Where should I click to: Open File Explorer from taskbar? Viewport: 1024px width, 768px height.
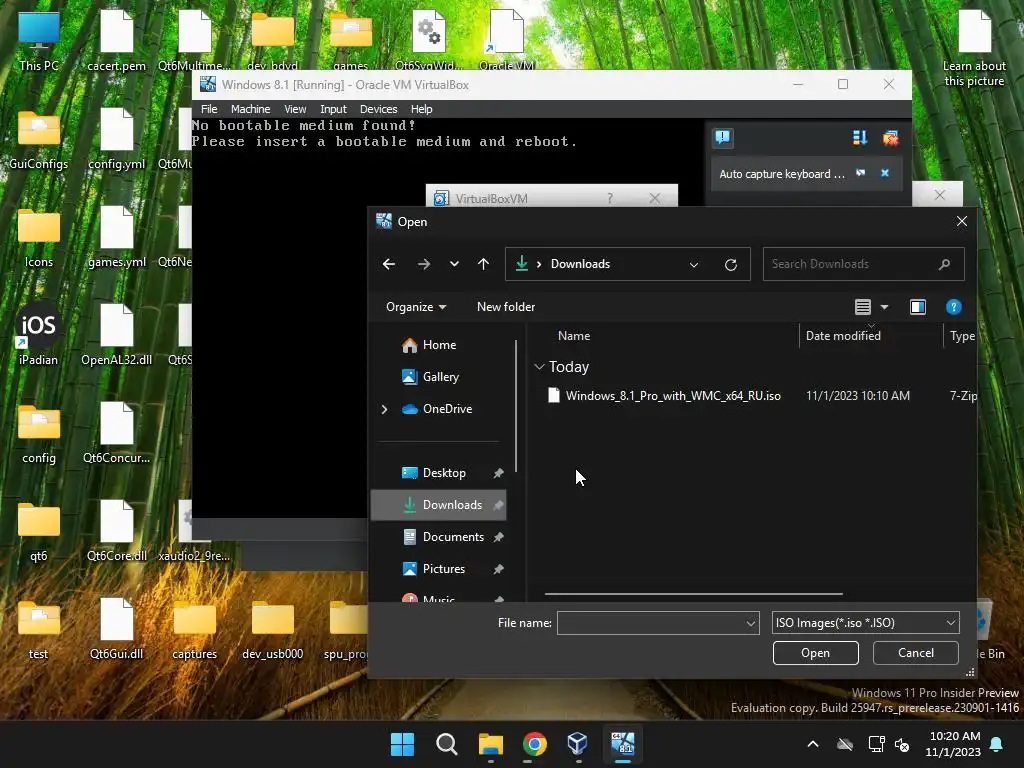[490, 744]
